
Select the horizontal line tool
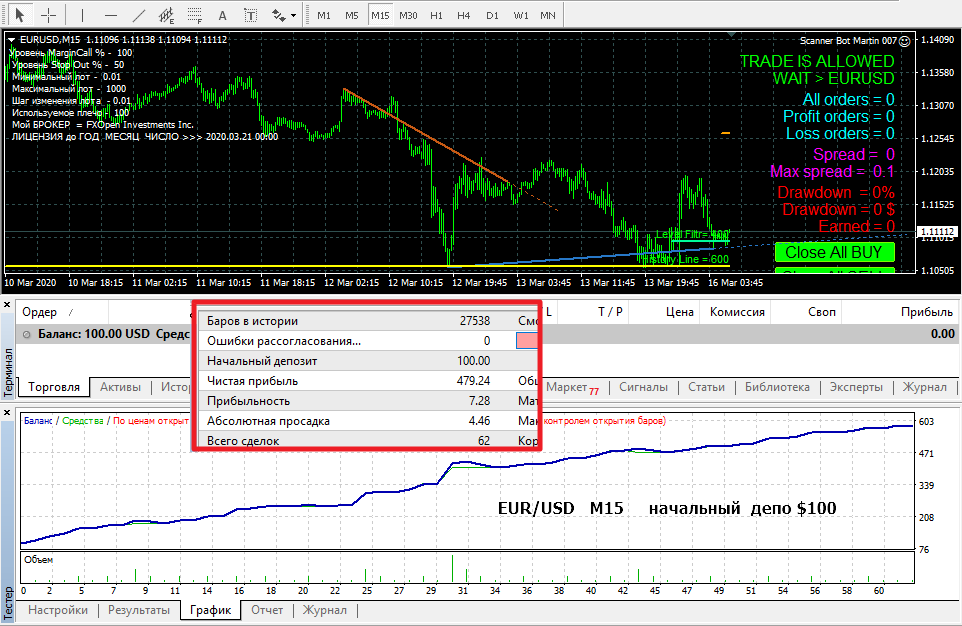(110, 15)
